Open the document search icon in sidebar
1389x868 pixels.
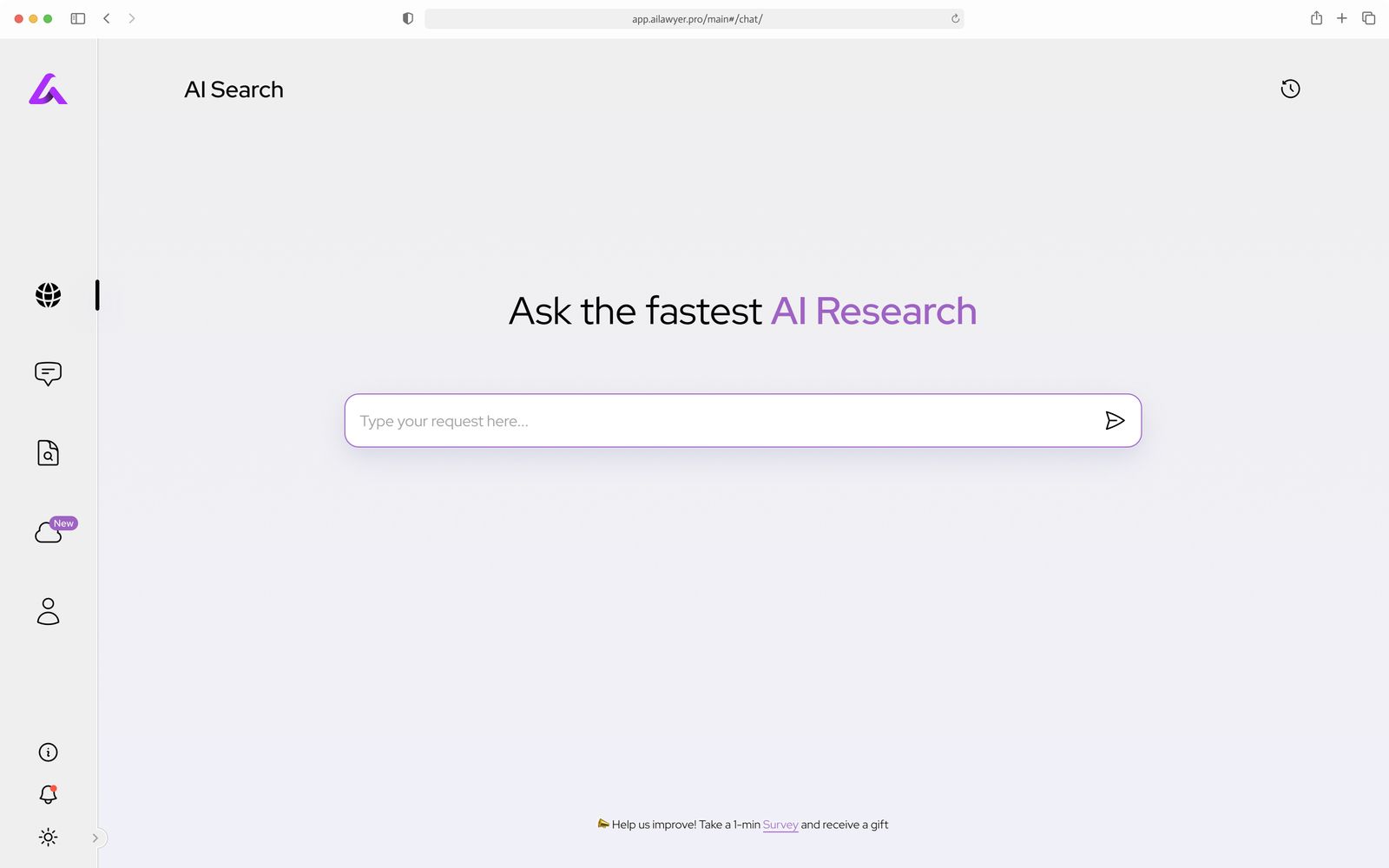point(48,452)
